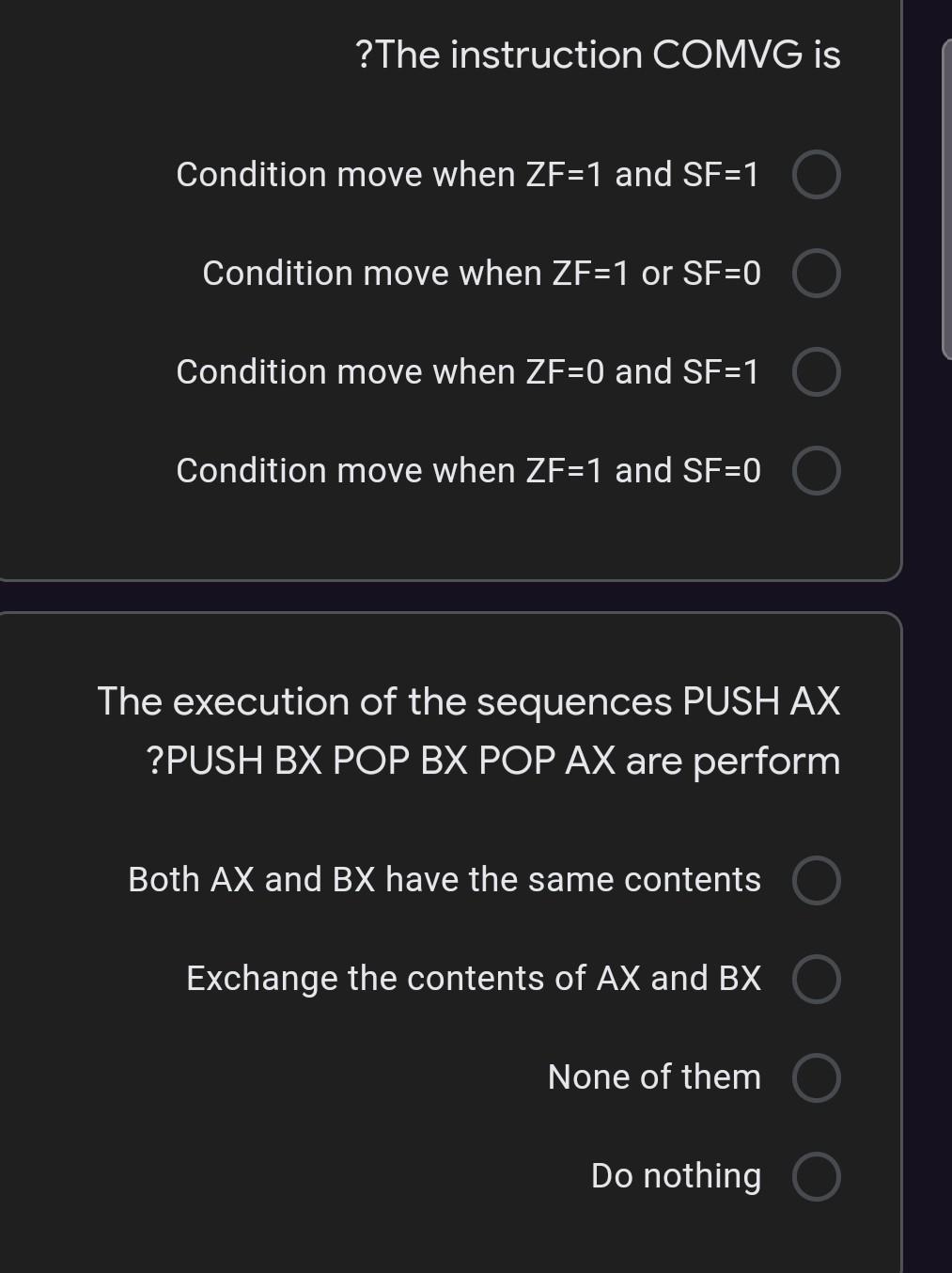Click the gap between the two question cards

tap(451, 595)
